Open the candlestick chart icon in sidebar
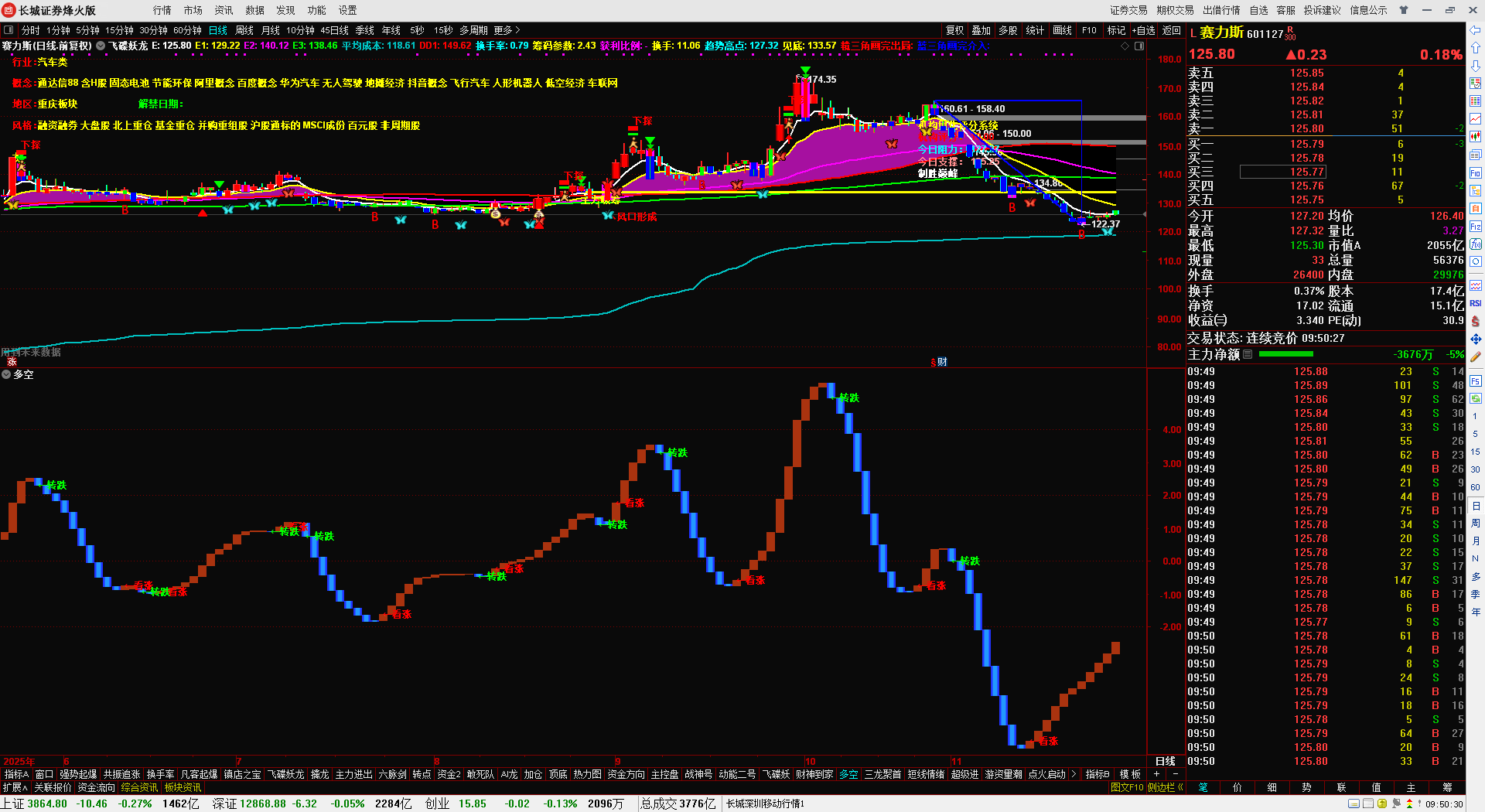This screenshot has height=812, width=1485. click(1476, 137)
